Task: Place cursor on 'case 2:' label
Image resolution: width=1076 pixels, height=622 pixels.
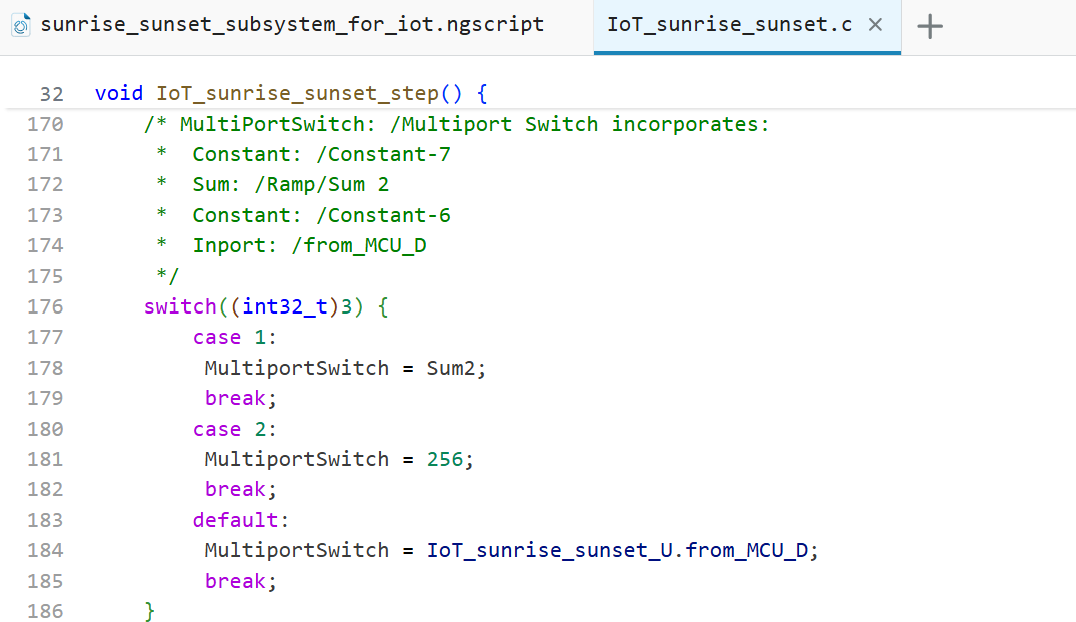Action: tap(234, 429)
